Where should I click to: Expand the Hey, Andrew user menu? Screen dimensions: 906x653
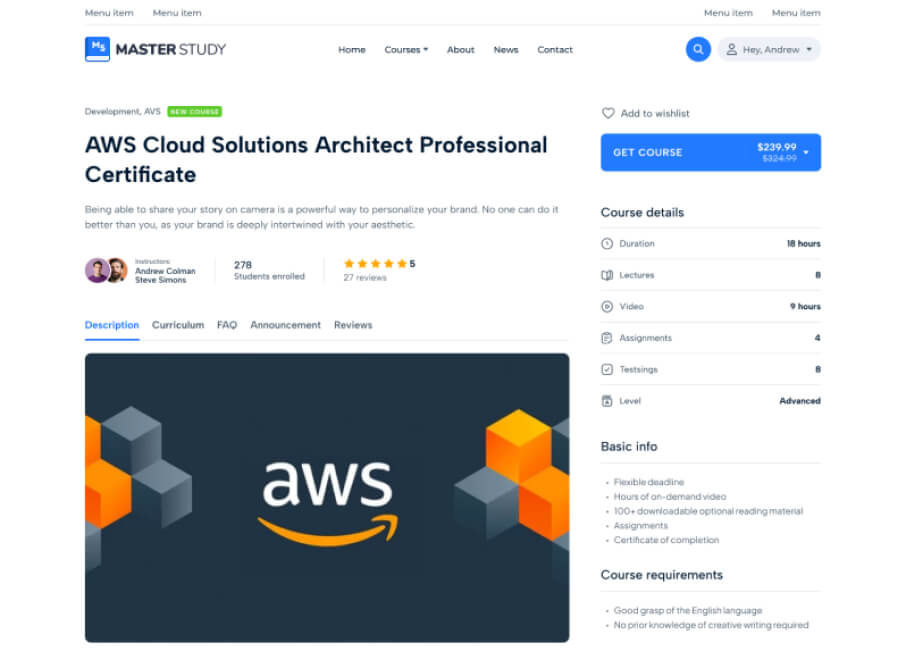coord(768,49)
